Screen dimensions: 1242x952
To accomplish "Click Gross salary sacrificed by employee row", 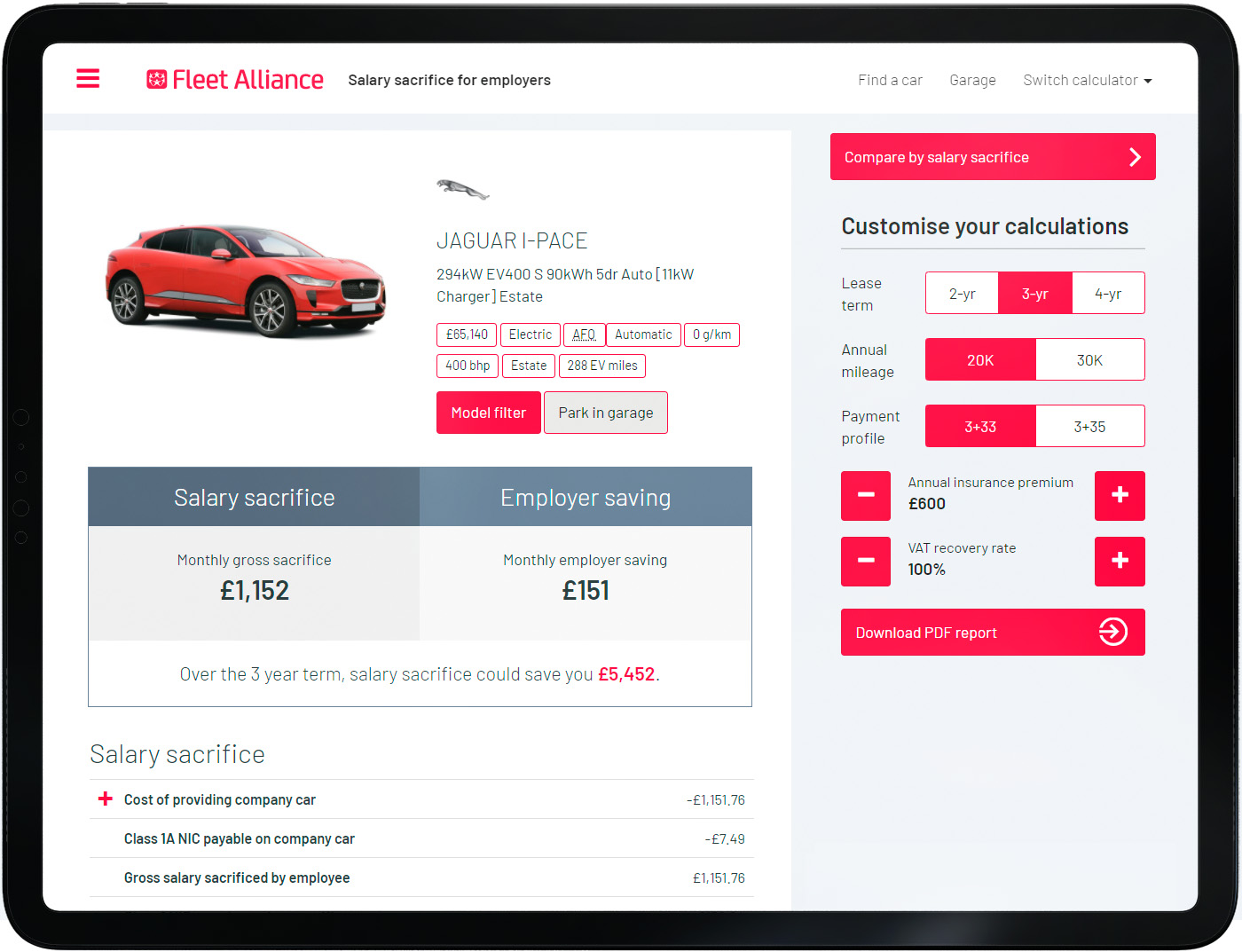I will 421,877.
